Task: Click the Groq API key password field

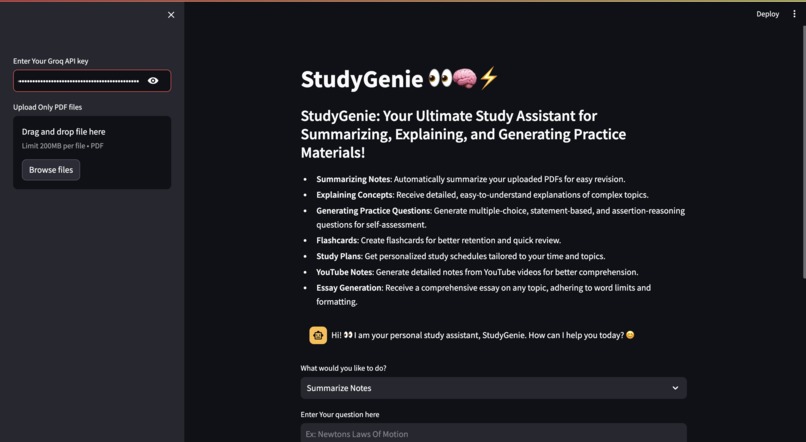Action: 92,81
